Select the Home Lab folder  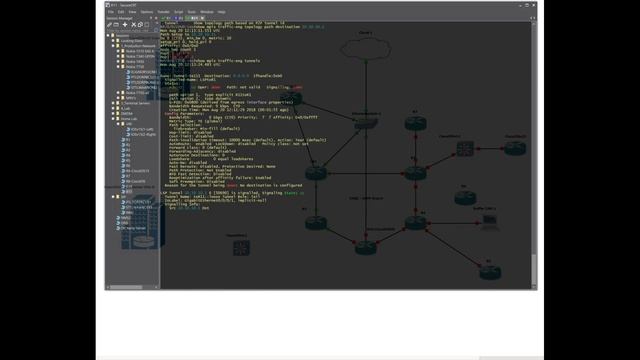(129, 119)
